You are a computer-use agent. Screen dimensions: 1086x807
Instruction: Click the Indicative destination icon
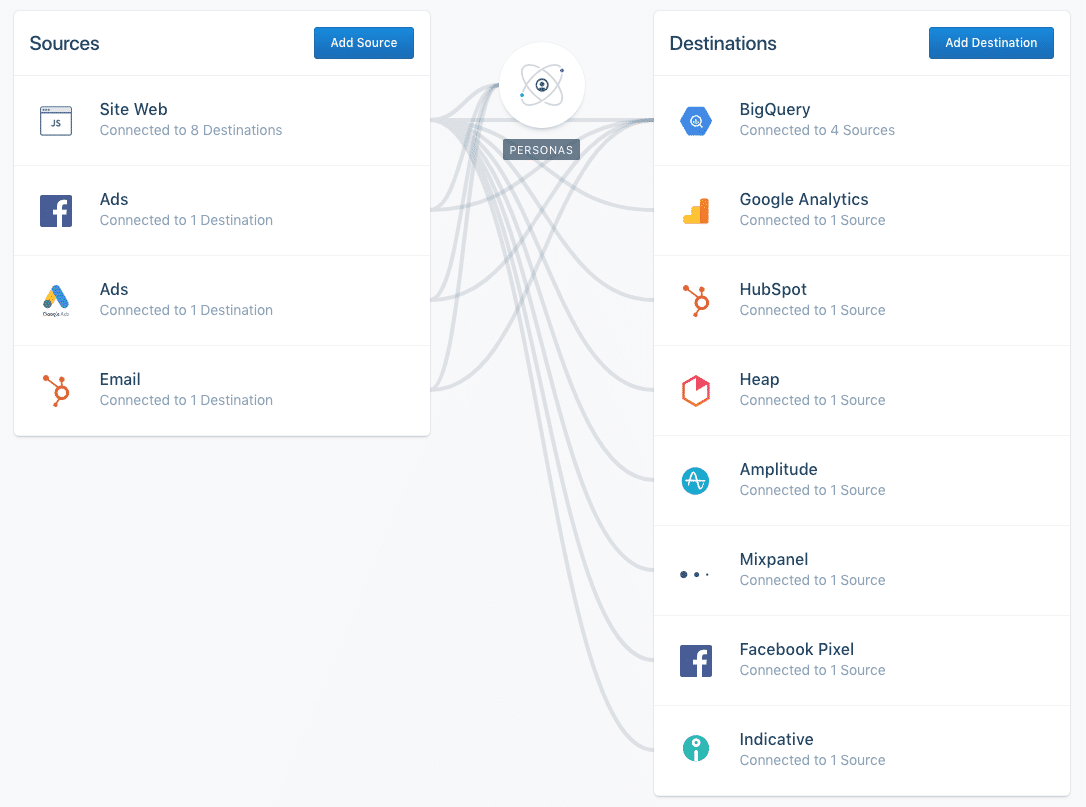[696, 749]
